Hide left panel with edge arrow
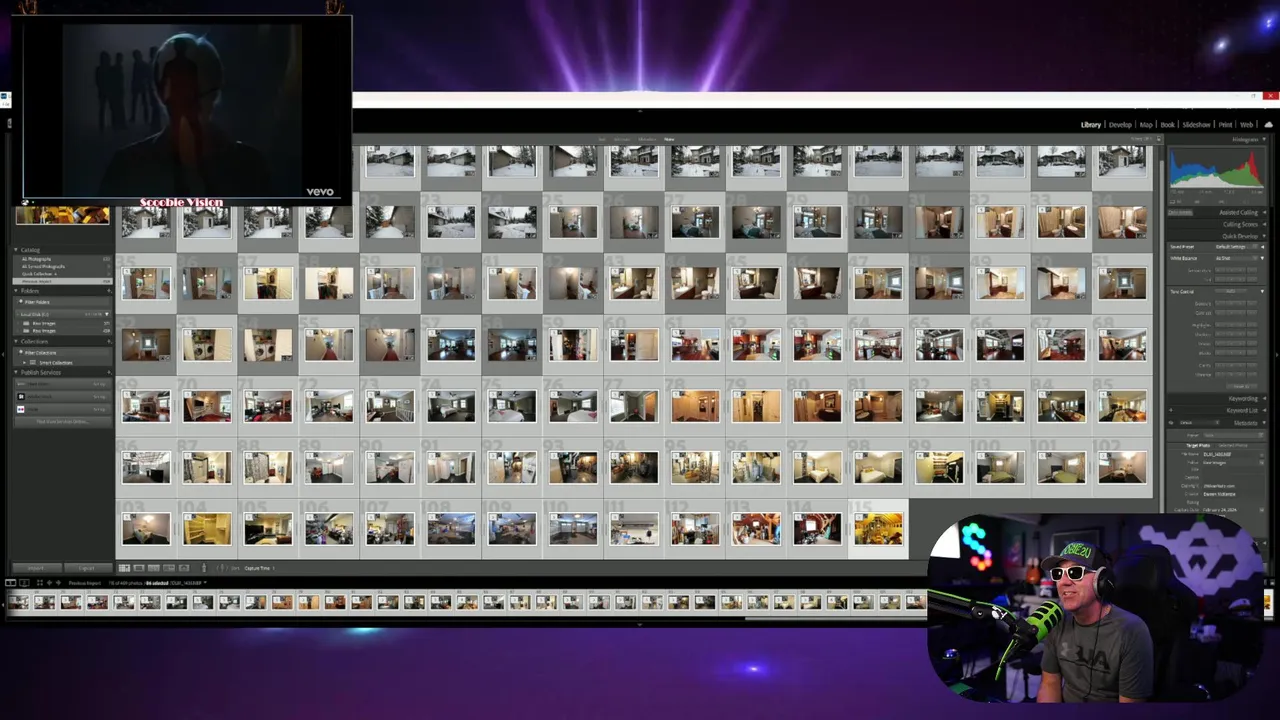This screenshot has width=1280, height=720. pyautogui.click(x=3, y=354)
